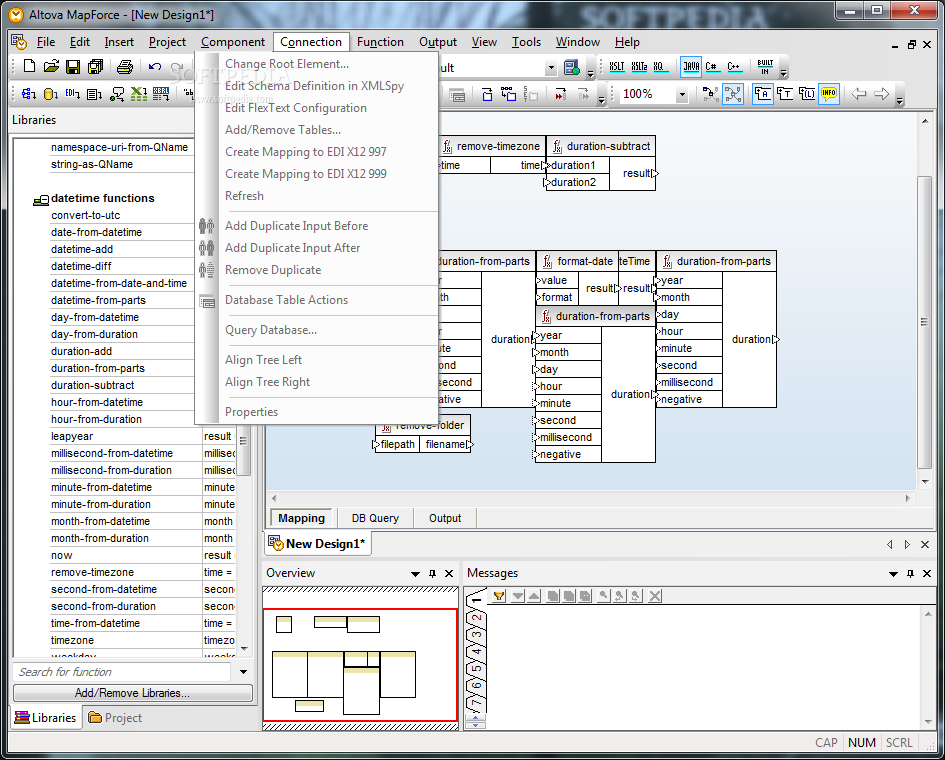Open the zoom level dropdown
Viewport: 945px width, 760px height.
tap(682, 95)
